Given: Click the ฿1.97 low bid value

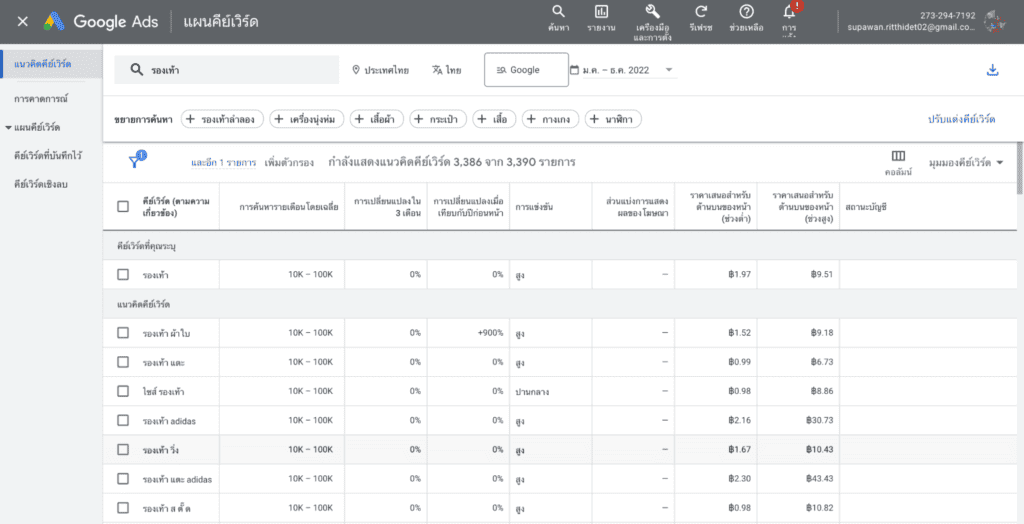Looking at the screenshot, I should click(x=739, y=274).
